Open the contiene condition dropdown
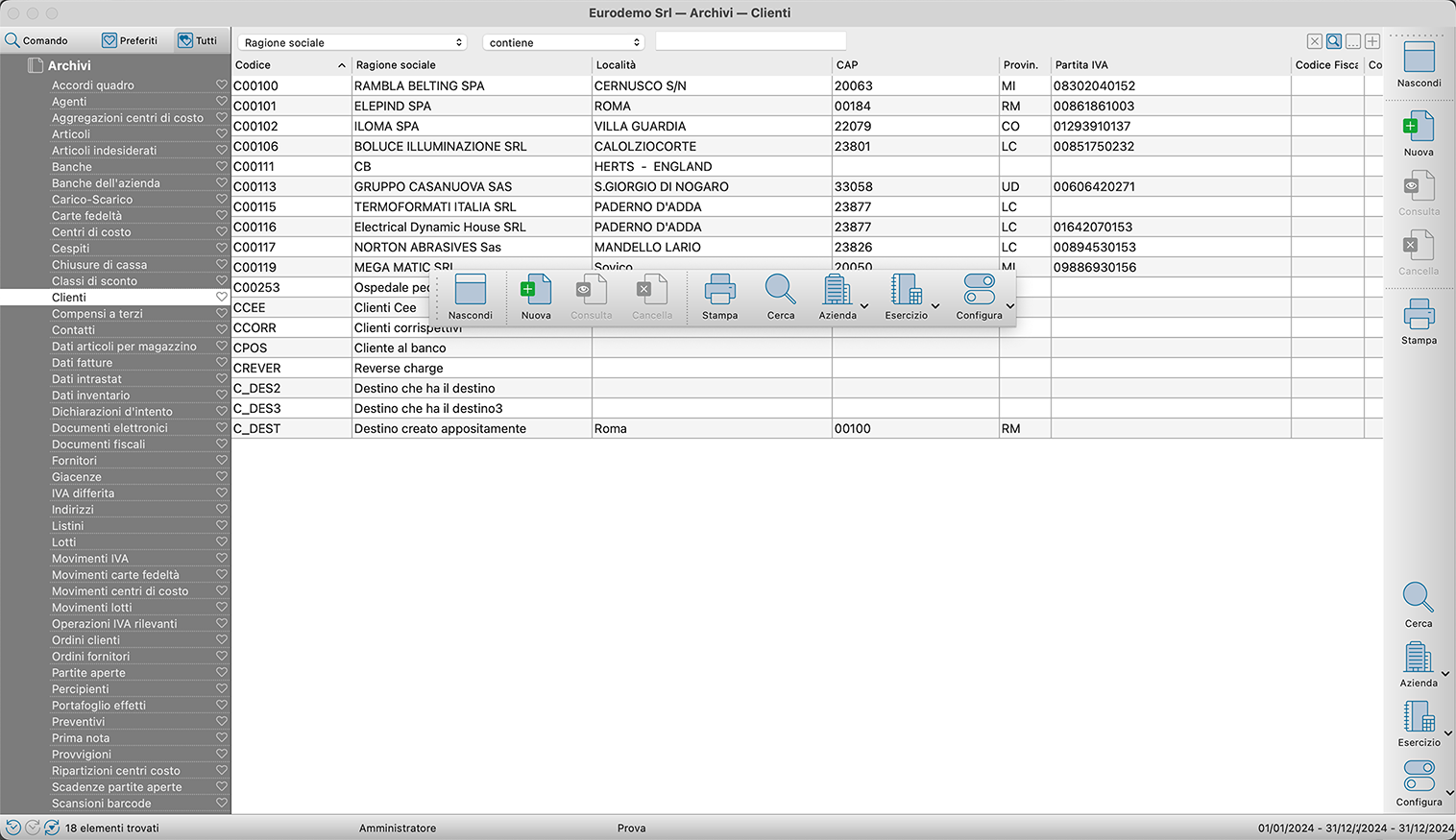Viewport: 1456px width, 840px height. (563, 42)
